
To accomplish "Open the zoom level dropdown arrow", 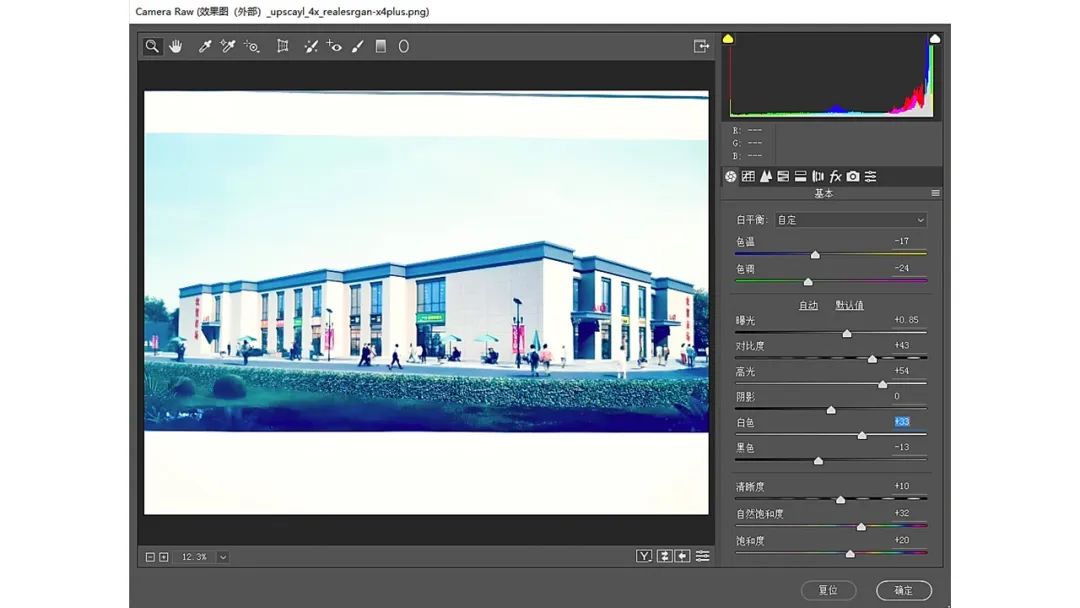I will [223, 557].
